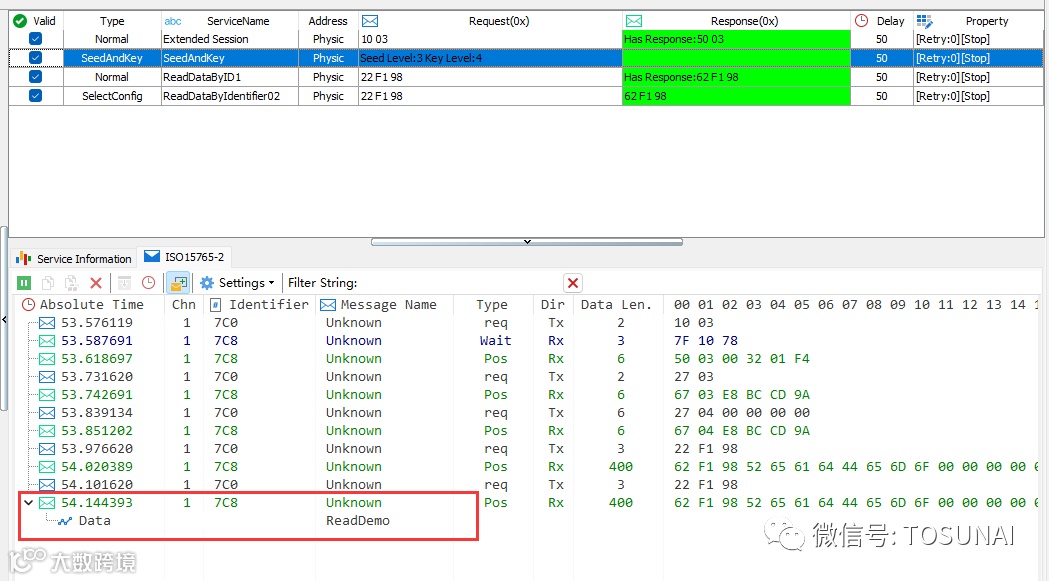Viewport: 1049px width, 581px height.
Task: Uncheck the Valid box for the SeedAndKey row
Action: (x=35, y=58)
